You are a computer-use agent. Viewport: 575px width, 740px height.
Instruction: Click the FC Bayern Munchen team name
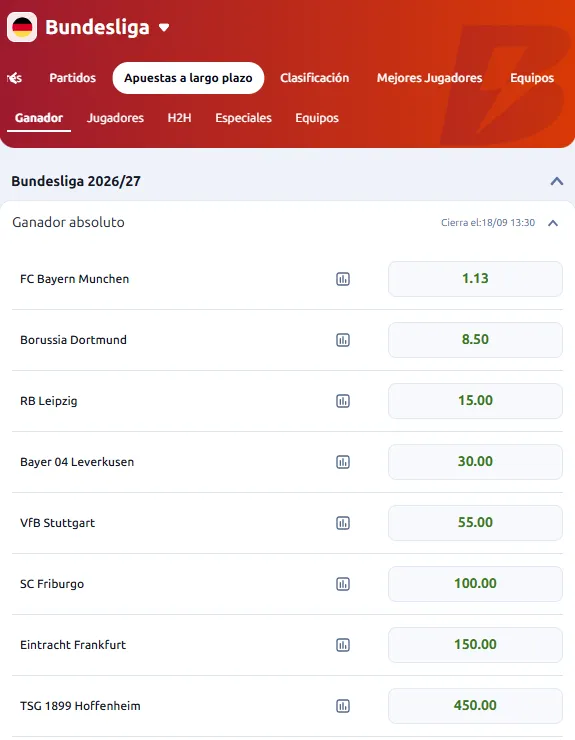pyautogui.click(x=75, y=279)
